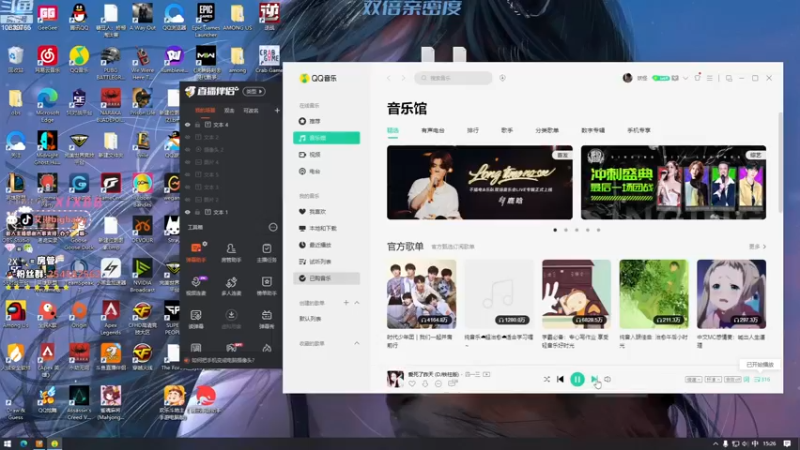Toggle visibility of 图片 2 source
The height and width of the screenshot is (450, 800).
point(188,199)
